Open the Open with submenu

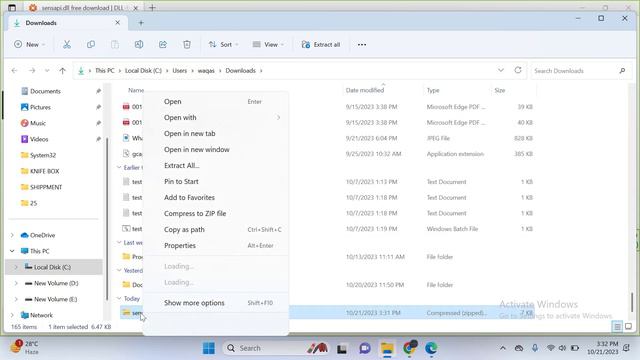(216, 118)
